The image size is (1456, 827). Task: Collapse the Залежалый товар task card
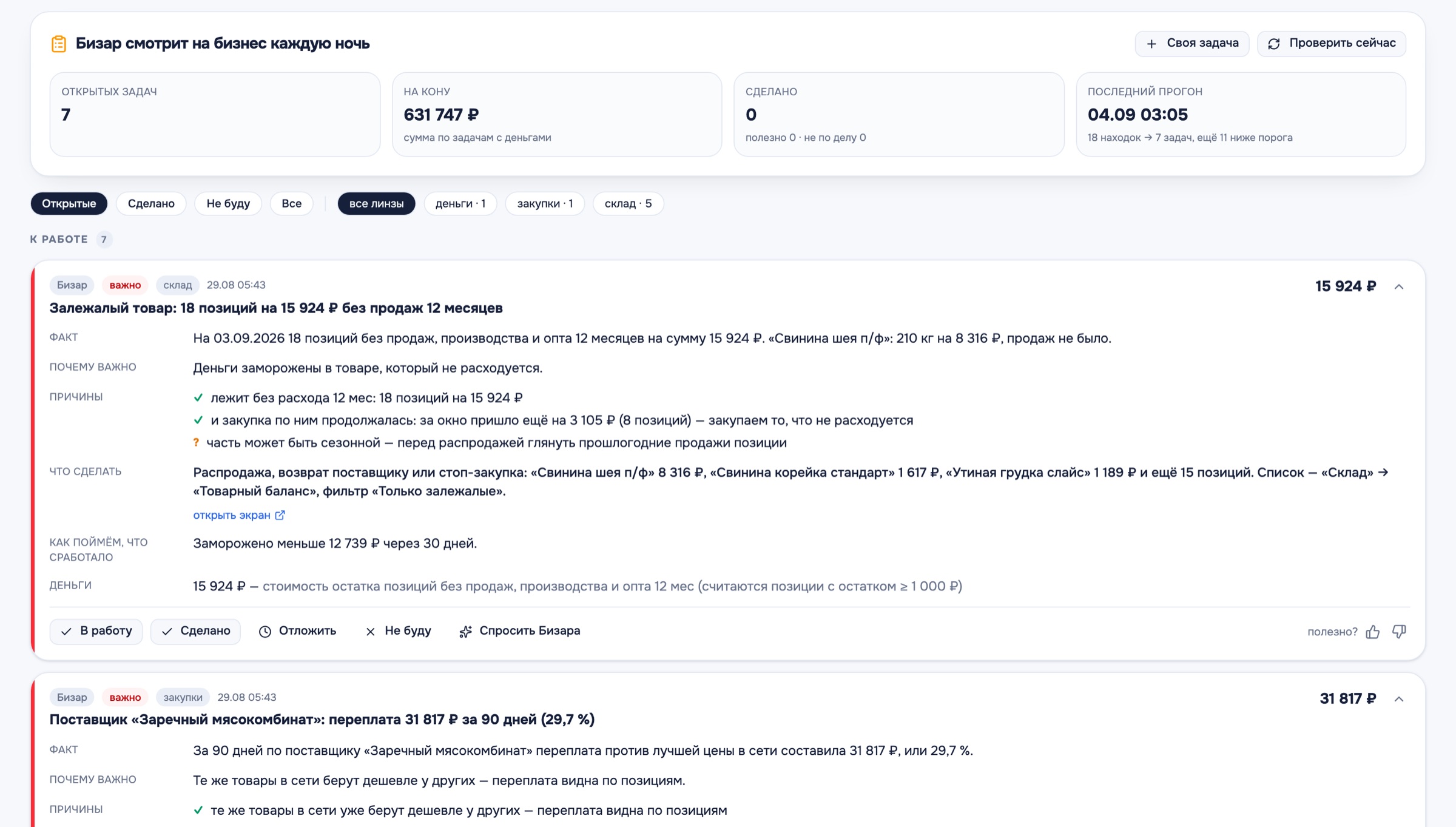[x=1399, y=286]
